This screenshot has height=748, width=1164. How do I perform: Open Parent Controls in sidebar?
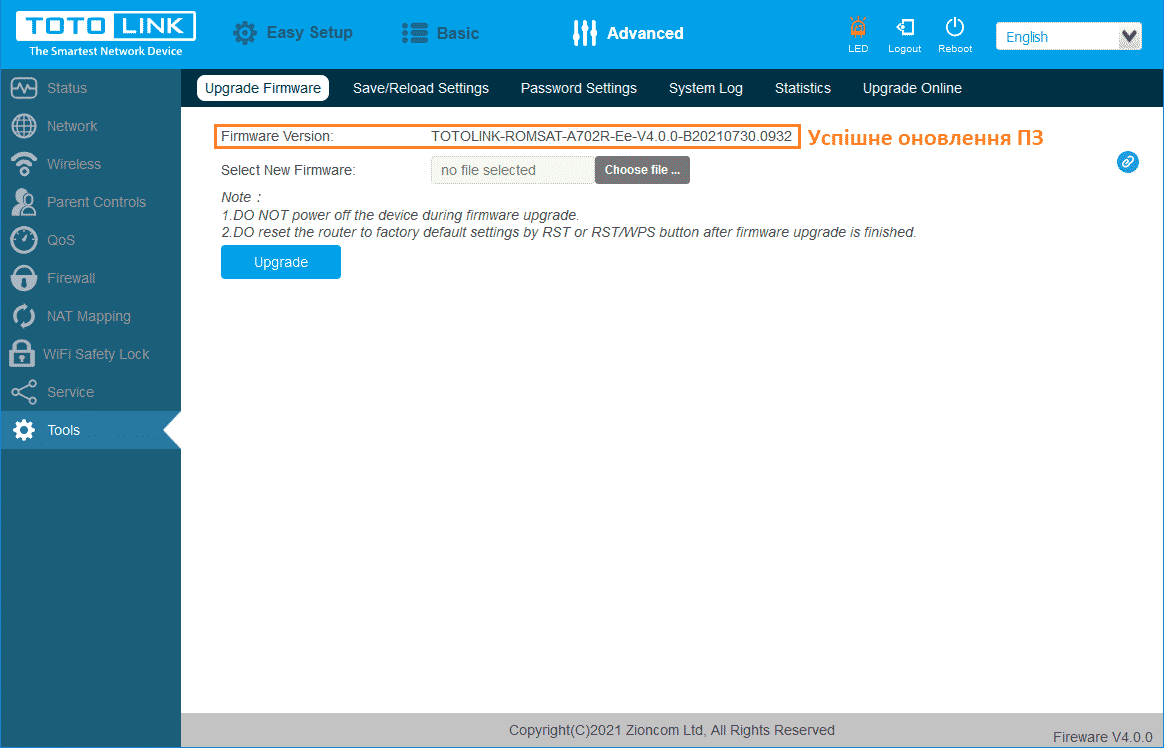coord(95,202)
